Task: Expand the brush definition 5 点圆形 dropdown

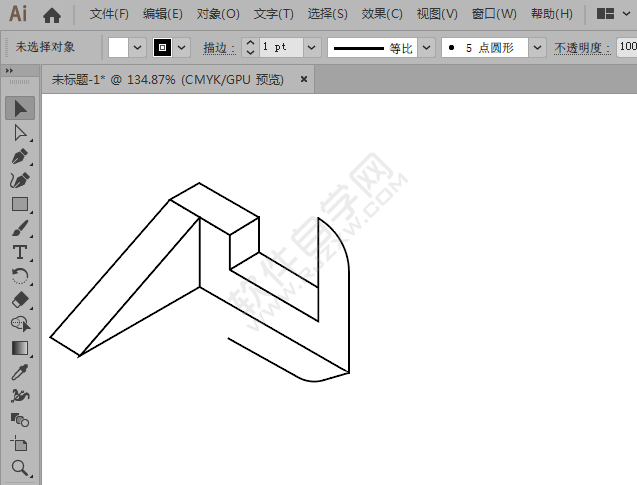Action: click(537, 47)
